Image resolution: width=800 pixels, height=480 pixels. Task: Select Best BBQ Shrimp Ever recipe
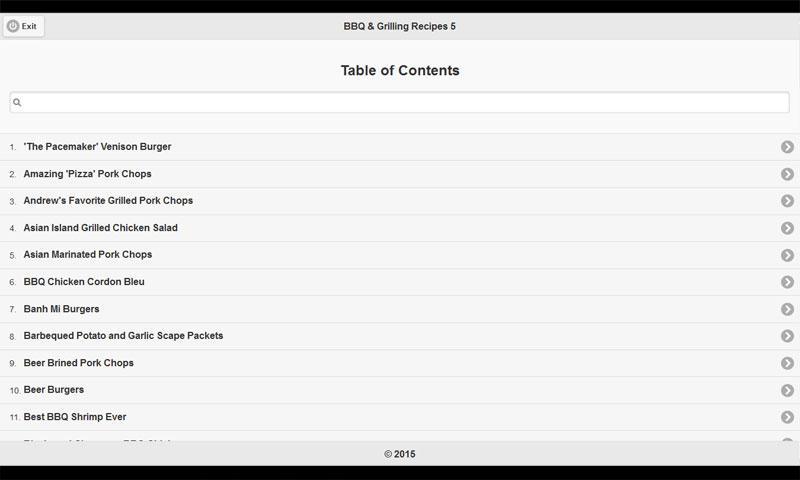point(75,417)
